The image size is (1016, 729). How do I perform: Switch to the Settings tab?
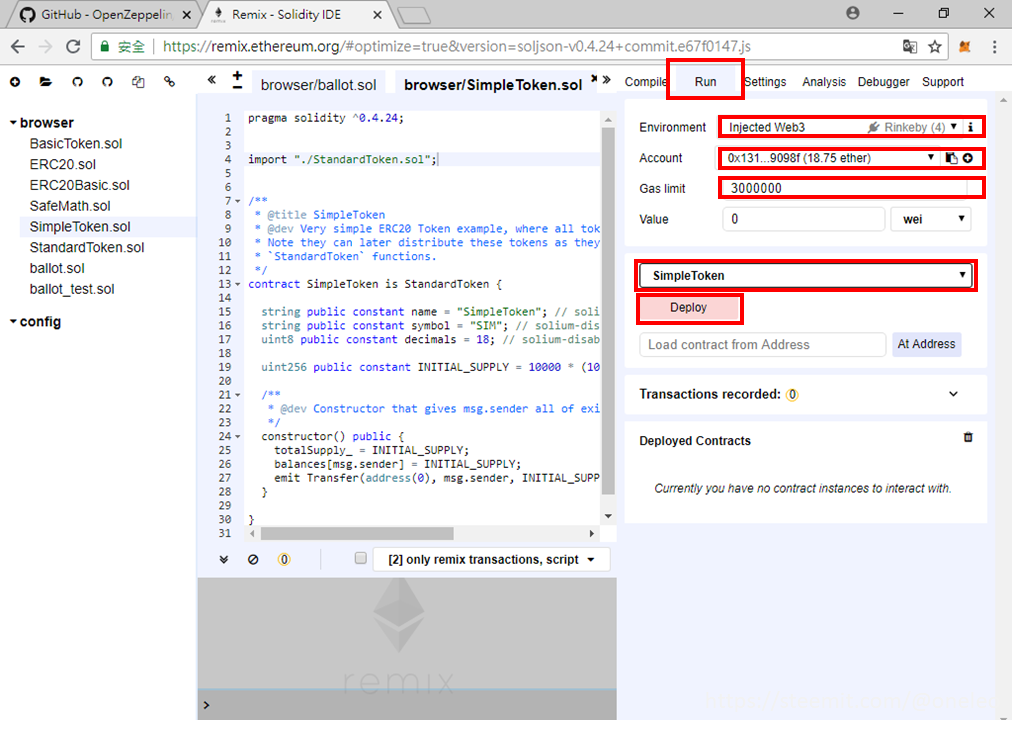click(765, 82)
